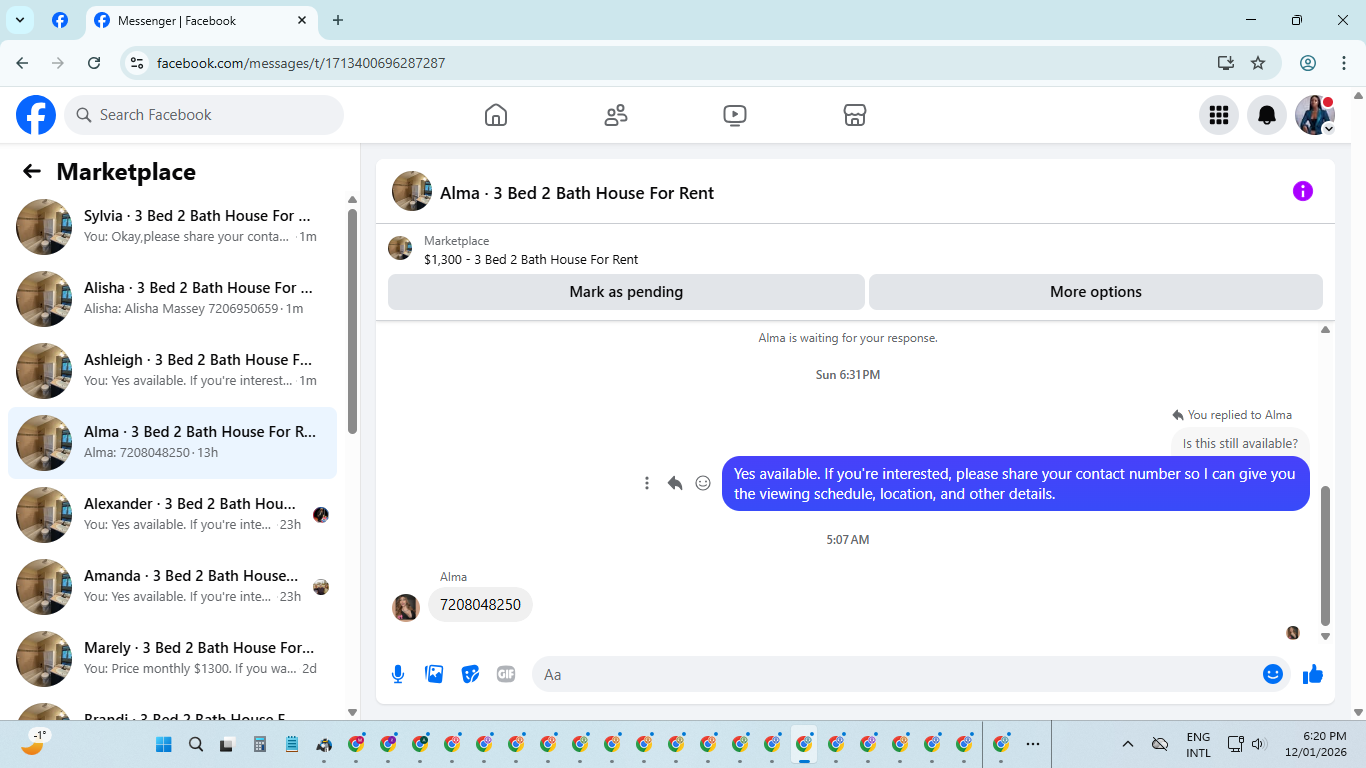The width and height of the screenshot is (1366, 768).
Task: Open the account profile picture menu
Action: pyautogui.click(x=1315, y=115)
